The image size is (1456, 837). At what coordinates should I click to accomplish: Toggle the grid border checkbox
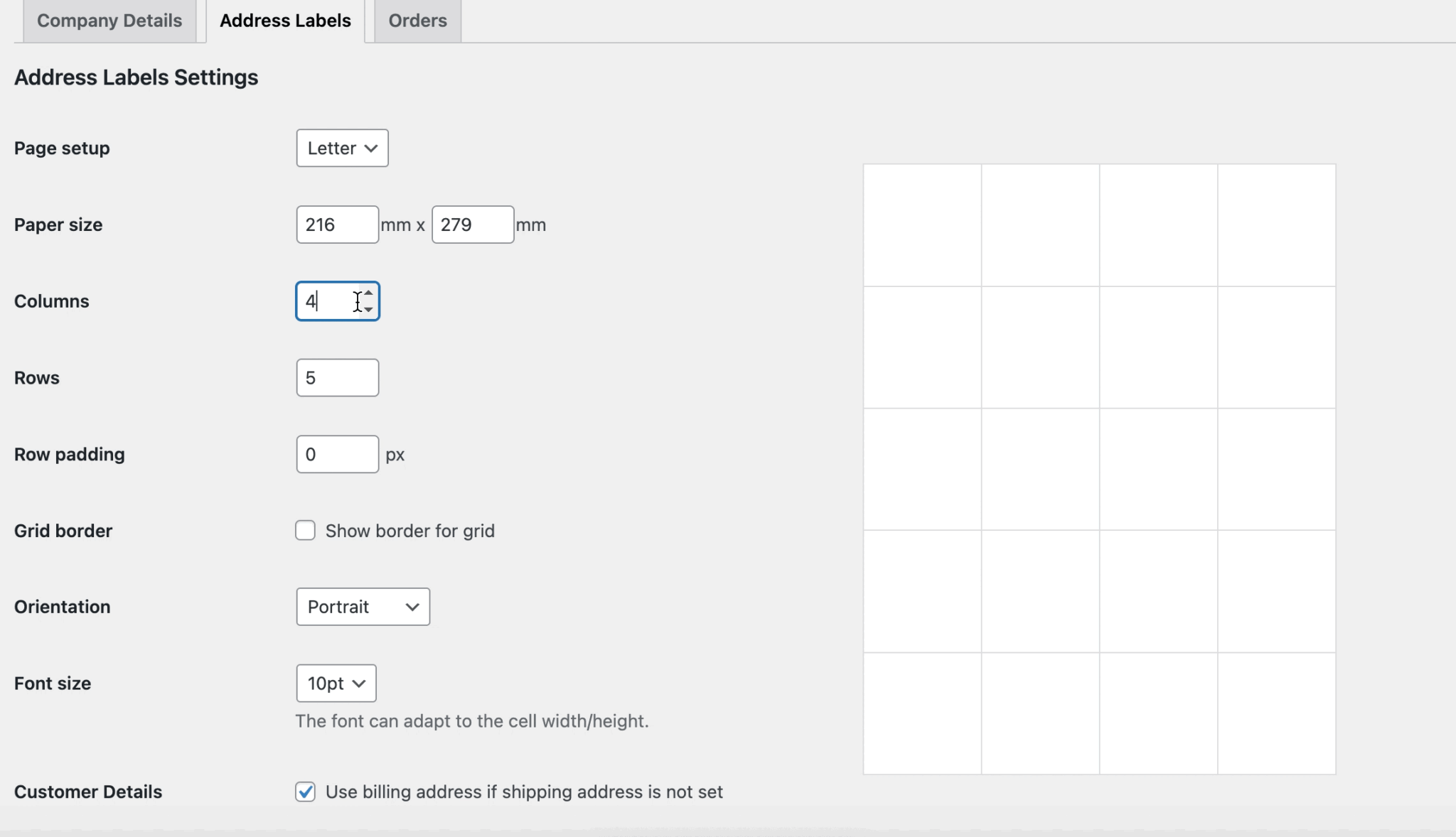pos(305,530)
